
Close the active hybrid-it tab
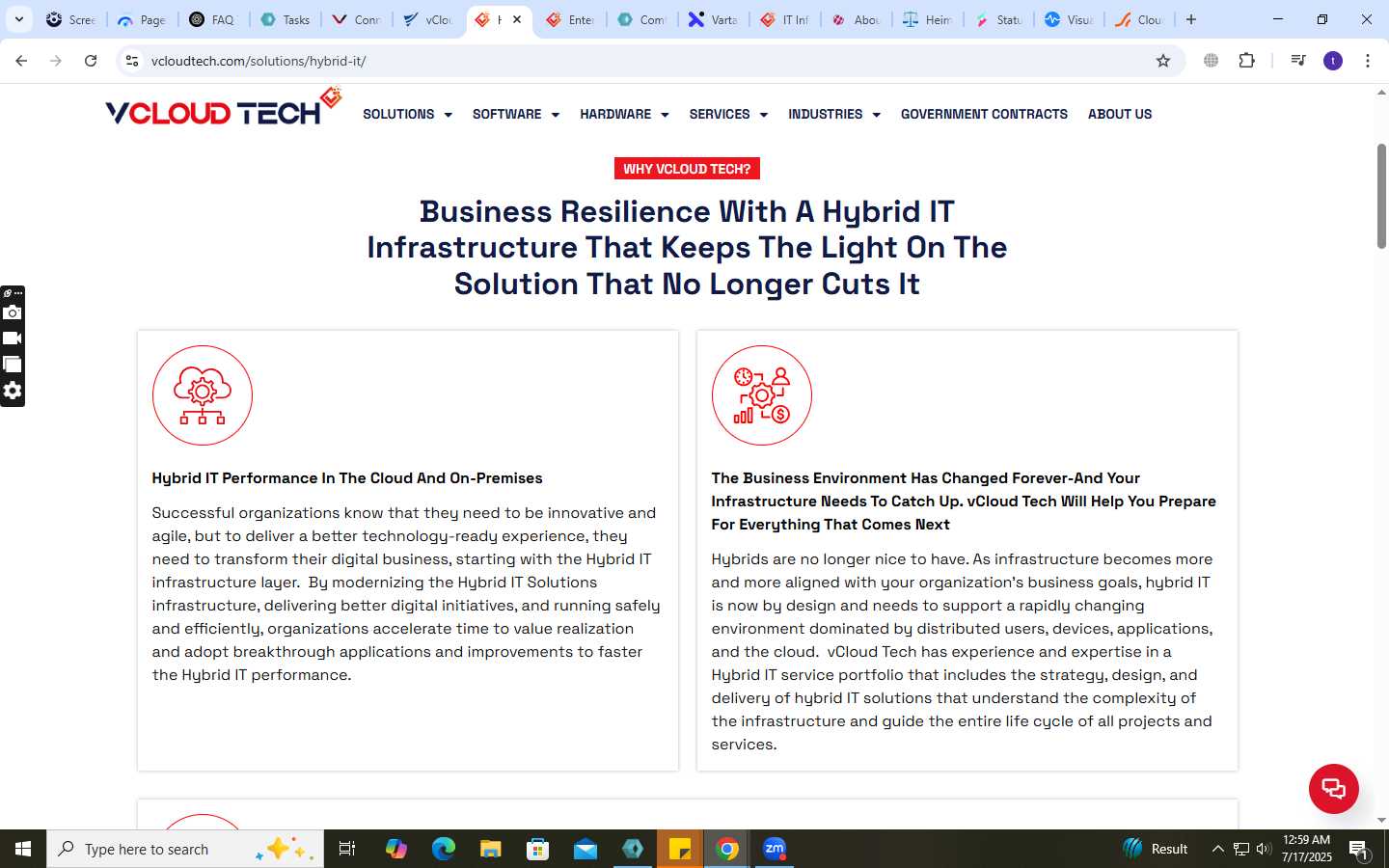[x=517, y=19]
